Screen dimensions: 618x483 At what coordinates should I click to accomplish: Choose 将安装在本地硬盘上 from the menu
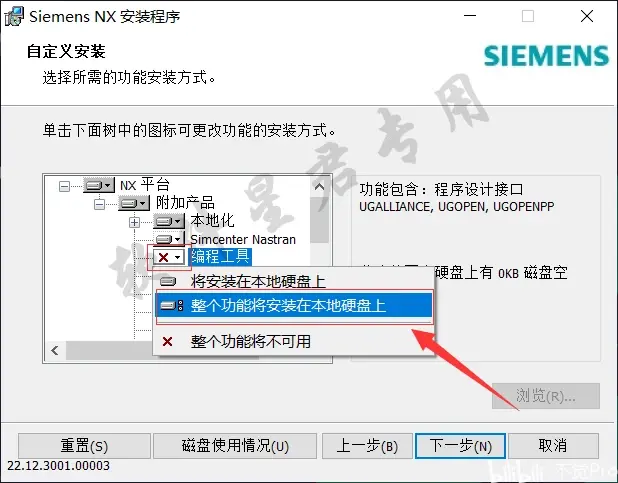coord(294,282)
